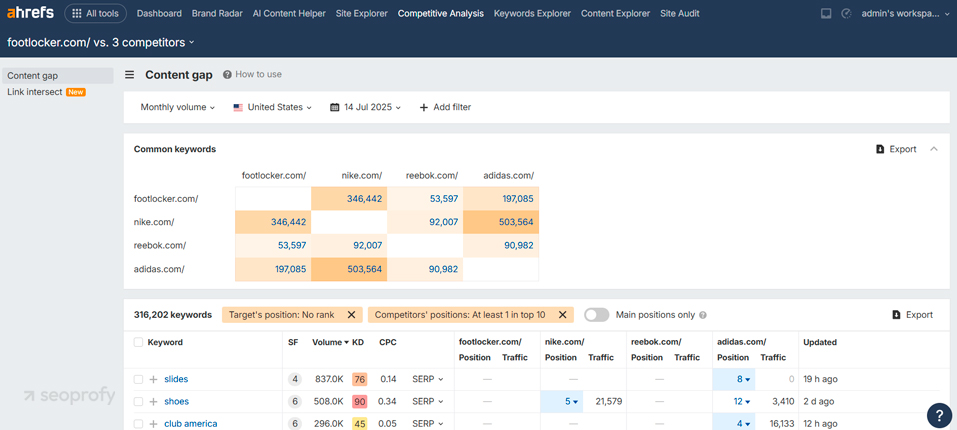The height and width of the screenshot is (430, 957).
Task: Click plus icon next to club america
Action: [x=154, y=424]
